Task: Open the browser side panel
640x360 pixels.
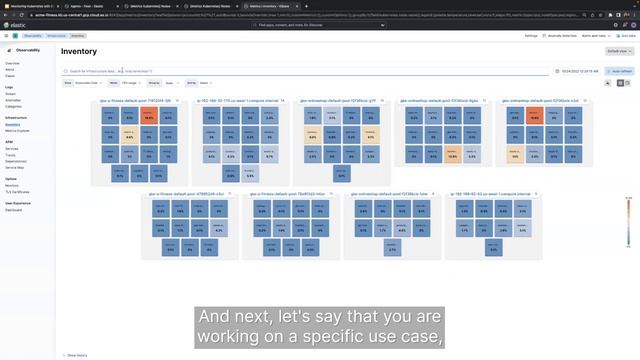Action: (618, 15)
